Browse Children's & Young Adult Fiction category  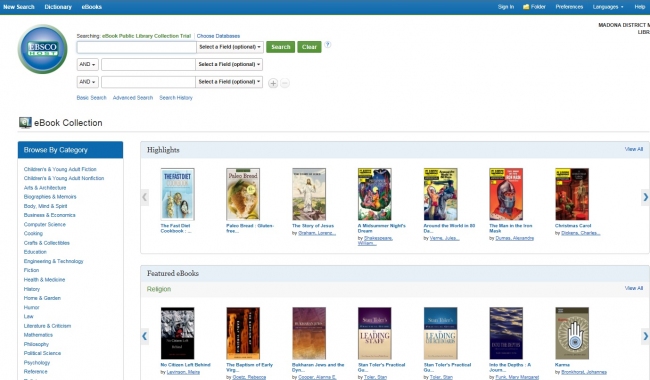pos(60,169)
